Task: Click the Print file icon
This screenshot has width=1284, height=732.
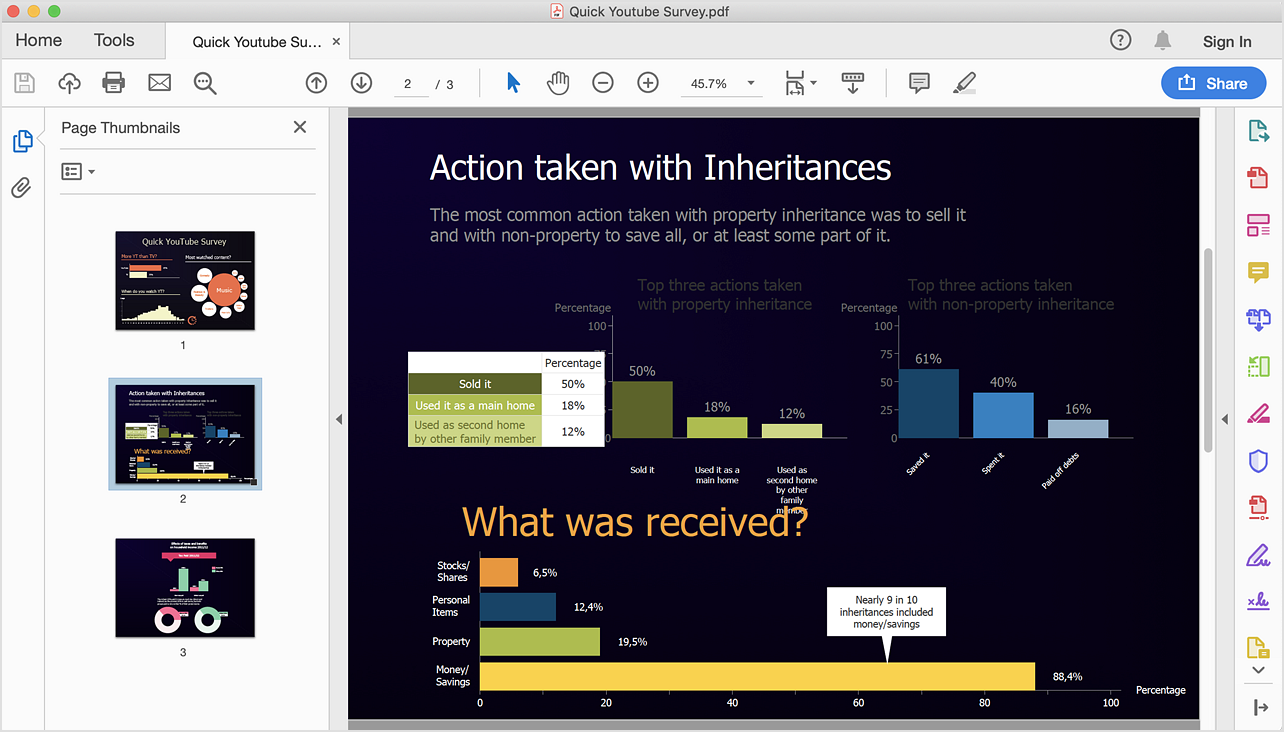Action: (x=114, y=83)
